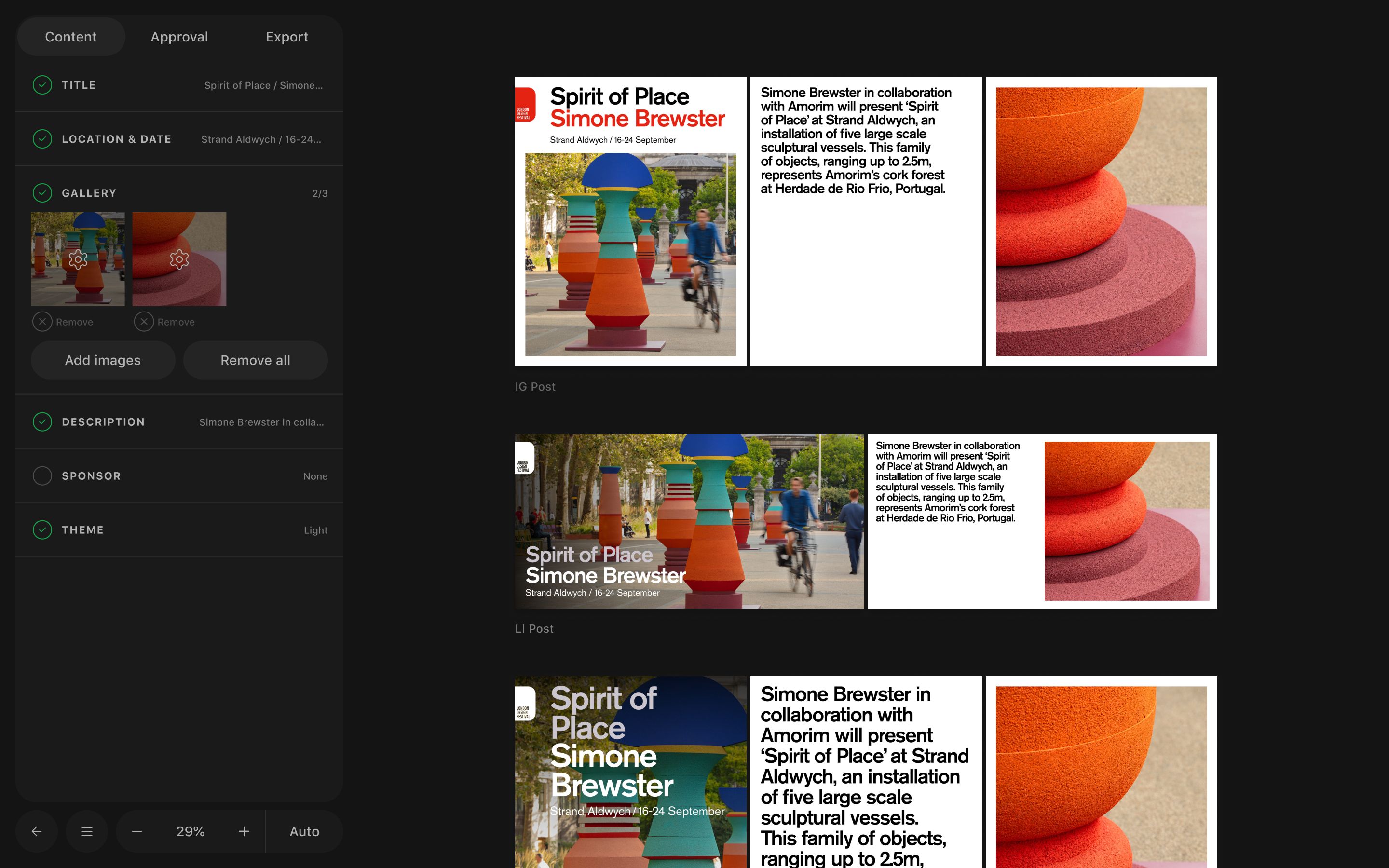
Task: Expand the LOCATION & DATE section
Action: point(179,139)
